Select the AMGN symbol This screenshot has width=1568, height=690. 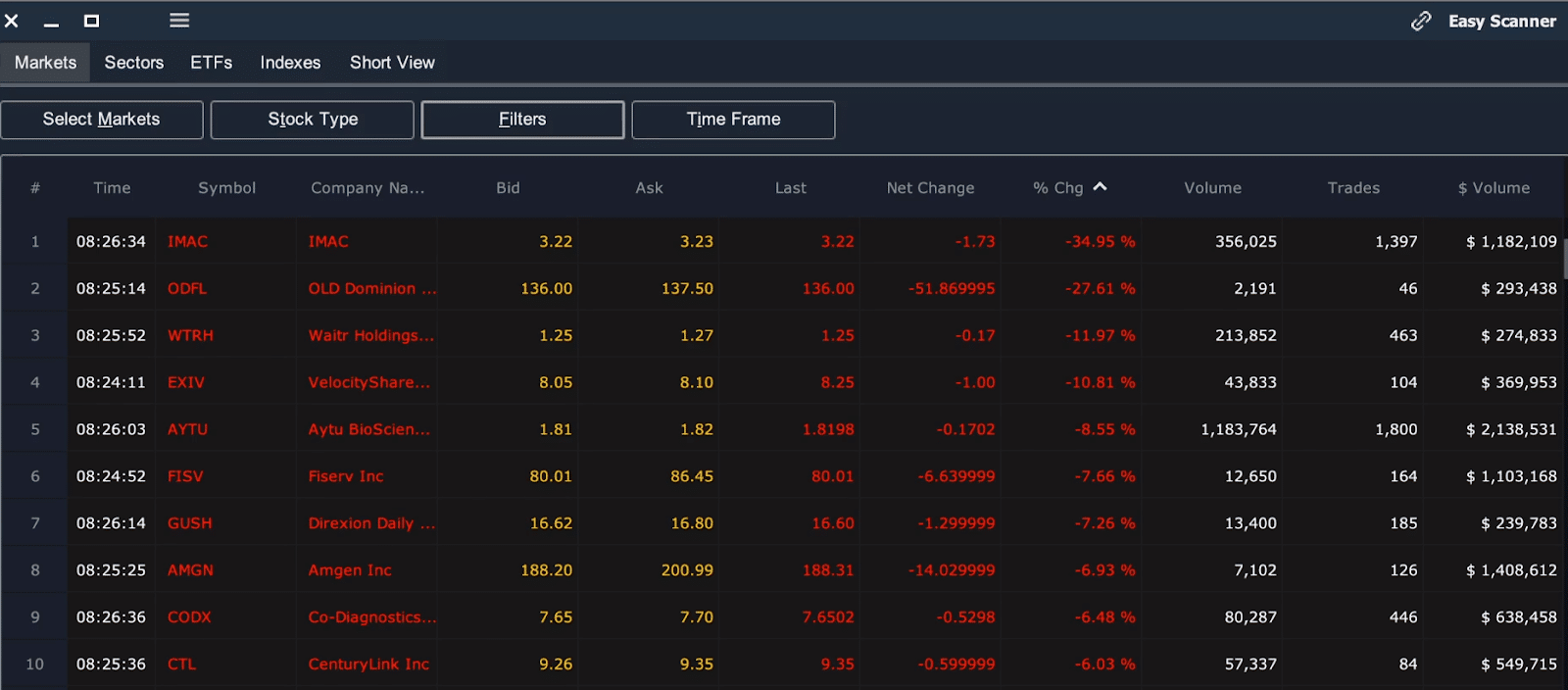coord(190,571)
